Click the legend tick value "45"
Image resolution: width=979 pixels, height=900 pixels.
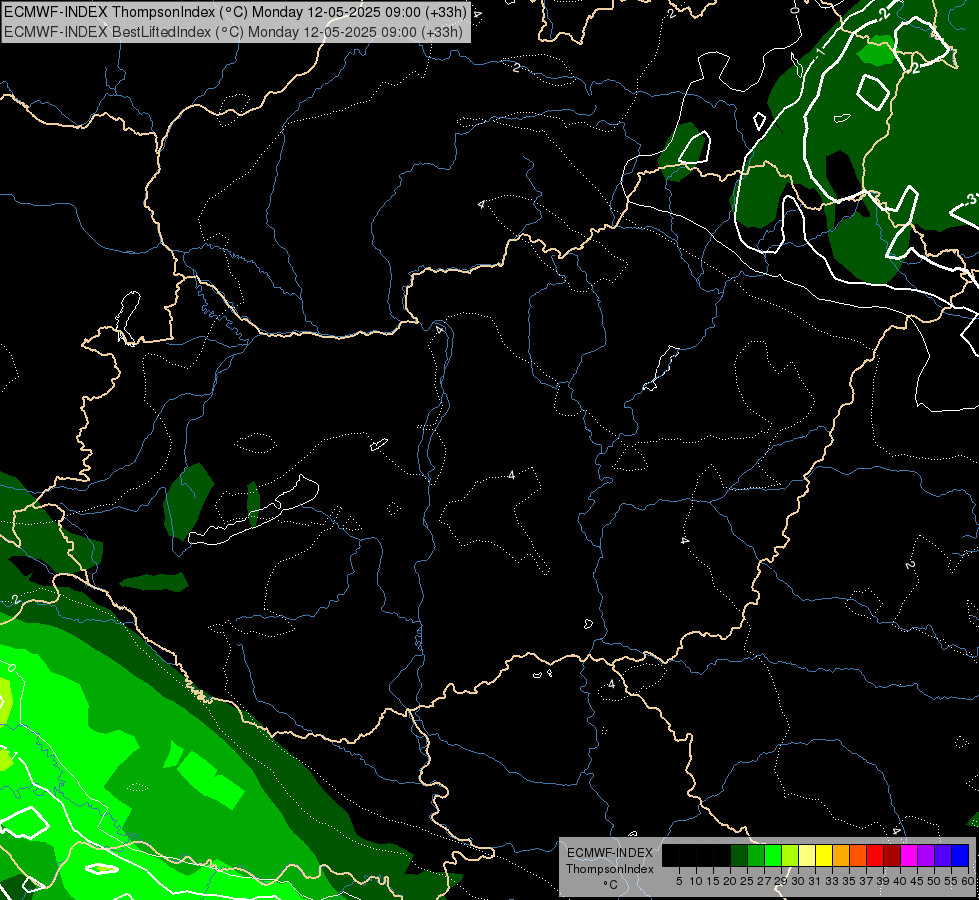point(917,881)
